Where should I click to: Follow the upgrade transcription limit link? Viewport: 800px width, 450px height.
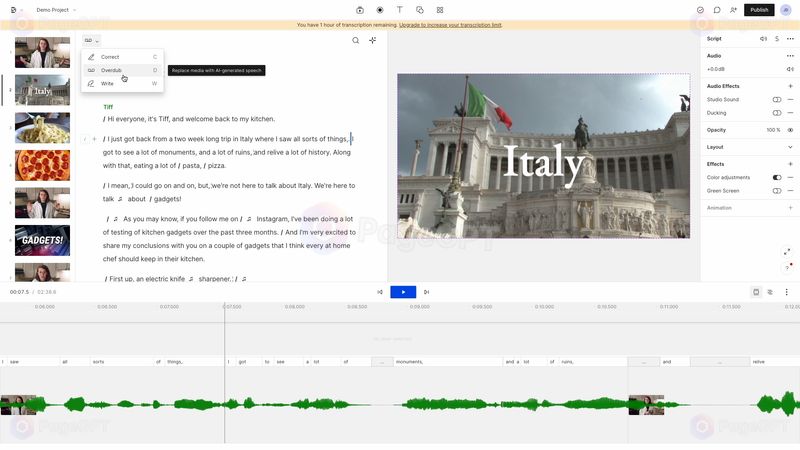[450, 24]
